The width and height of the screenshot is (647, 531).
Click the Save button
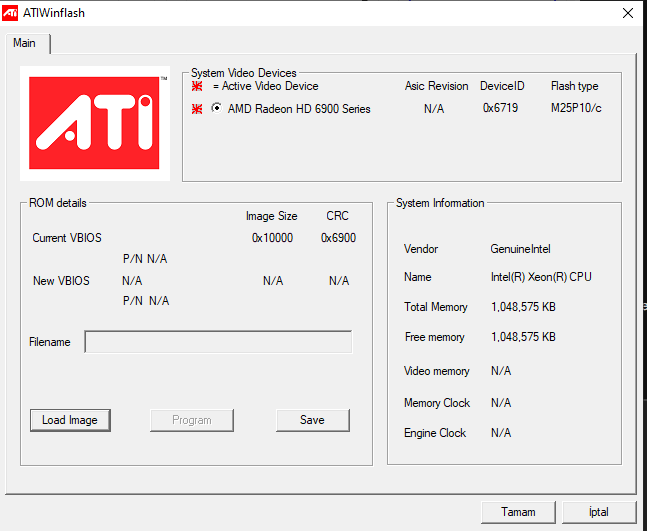312,420
